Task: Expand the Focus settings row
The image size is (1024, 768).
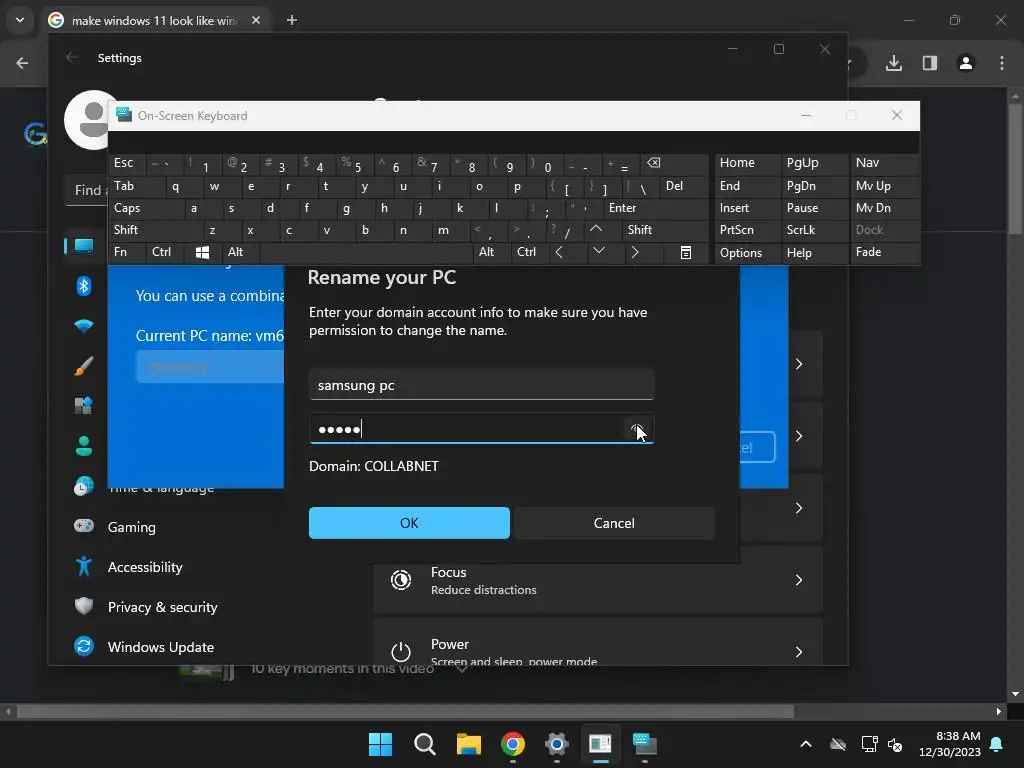Action: tap(598, 580)
